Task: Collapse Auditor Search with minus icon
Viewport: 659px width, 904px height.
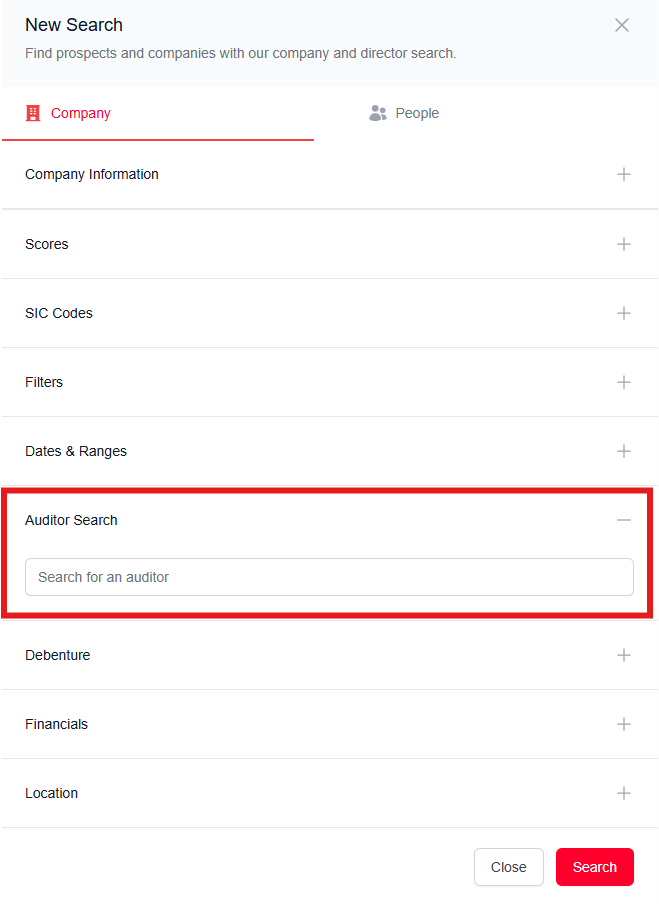Action: pos(624,520)
